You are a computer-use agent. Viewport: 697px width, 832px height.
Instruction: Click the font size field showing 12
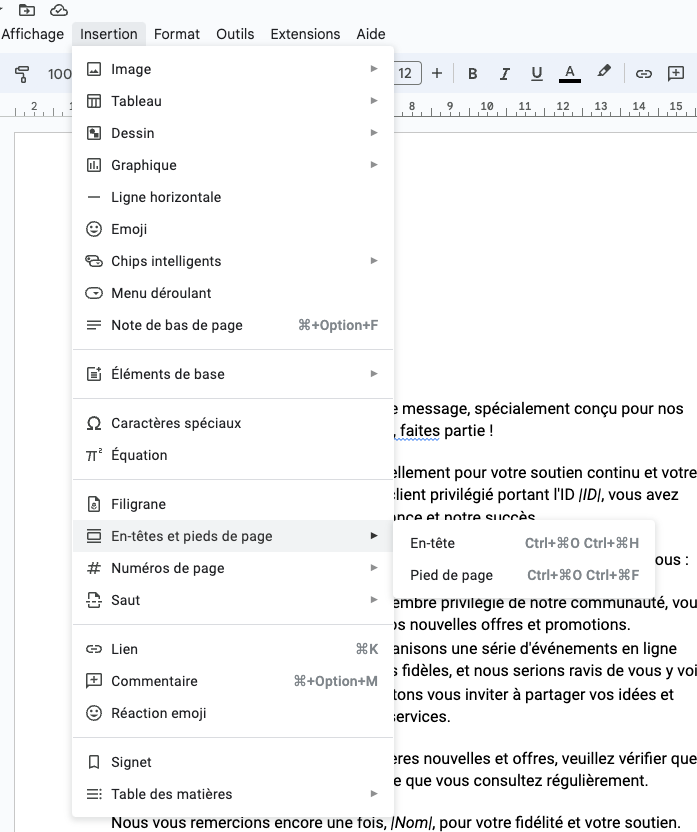pyautogui.click(x=406, y=73)
